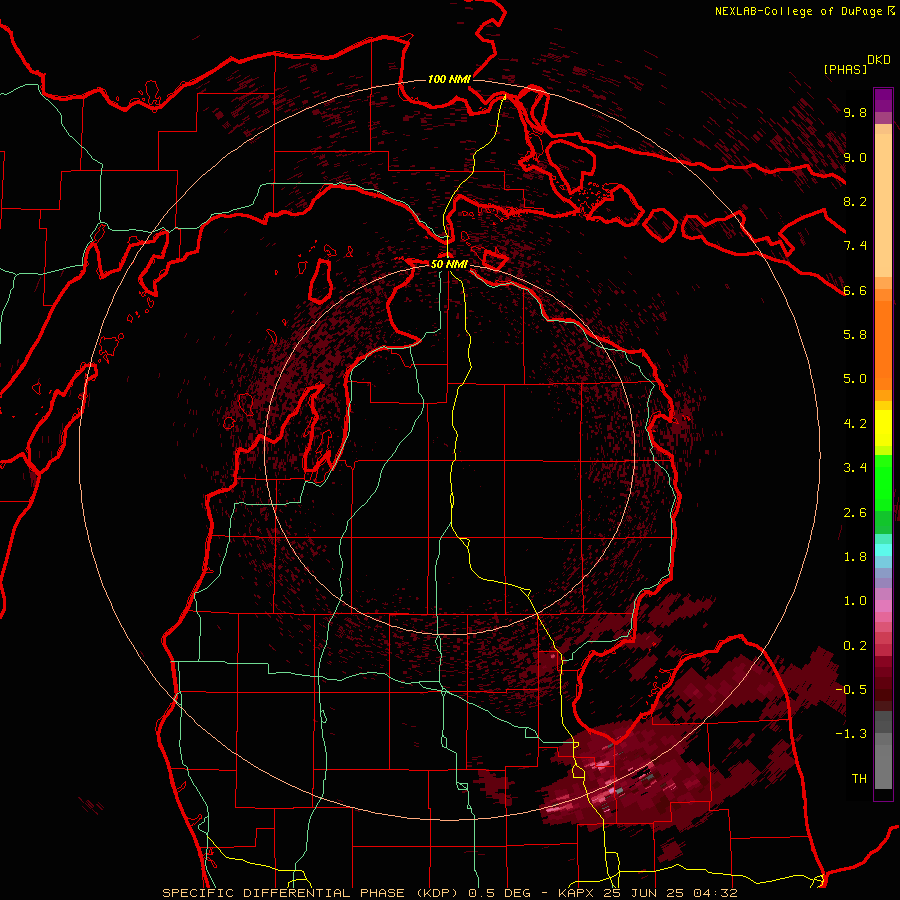The height and width of the screenshot is (900, 900).
Task: Click the 4.2 value on the color scale
Action: click(855, 424)
